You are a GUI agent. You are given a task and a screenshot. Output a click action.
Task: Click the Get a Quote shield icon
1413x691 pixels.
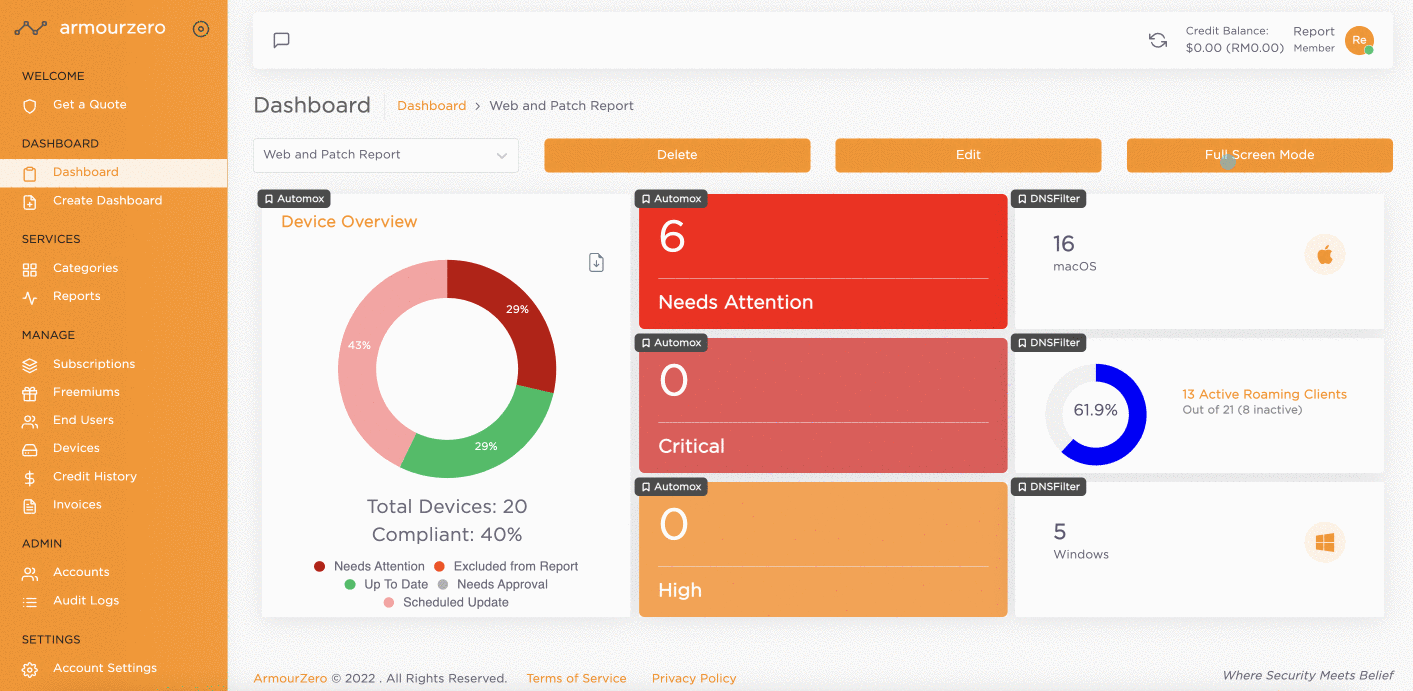tap(30, 105)
